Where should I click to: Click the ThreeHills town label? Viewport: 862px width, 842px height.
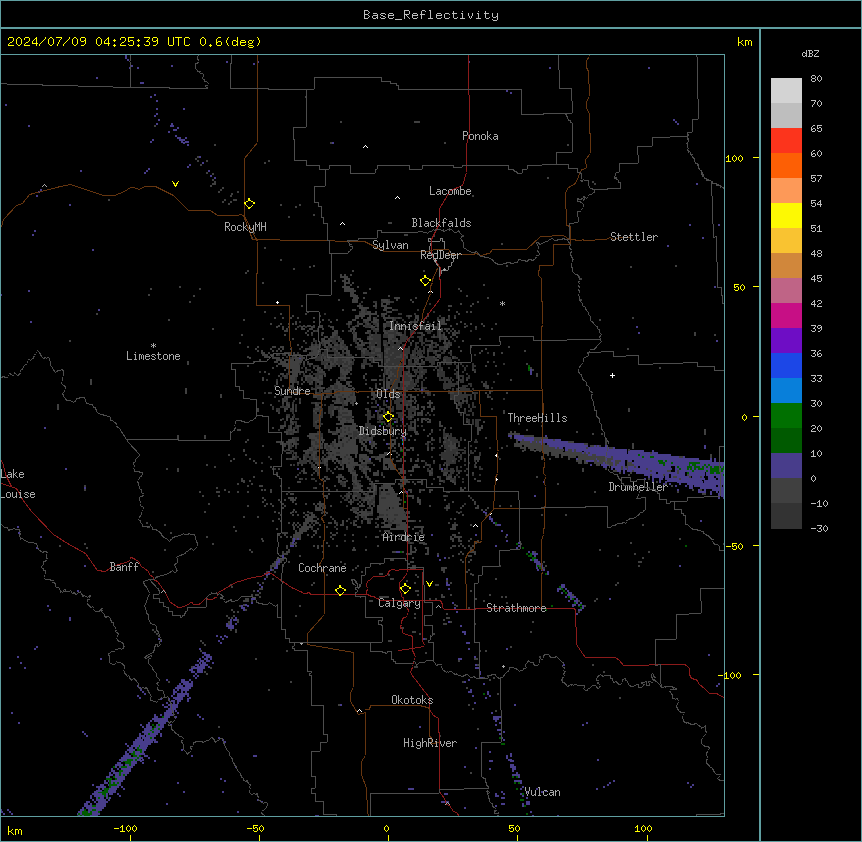pos(537,418)
